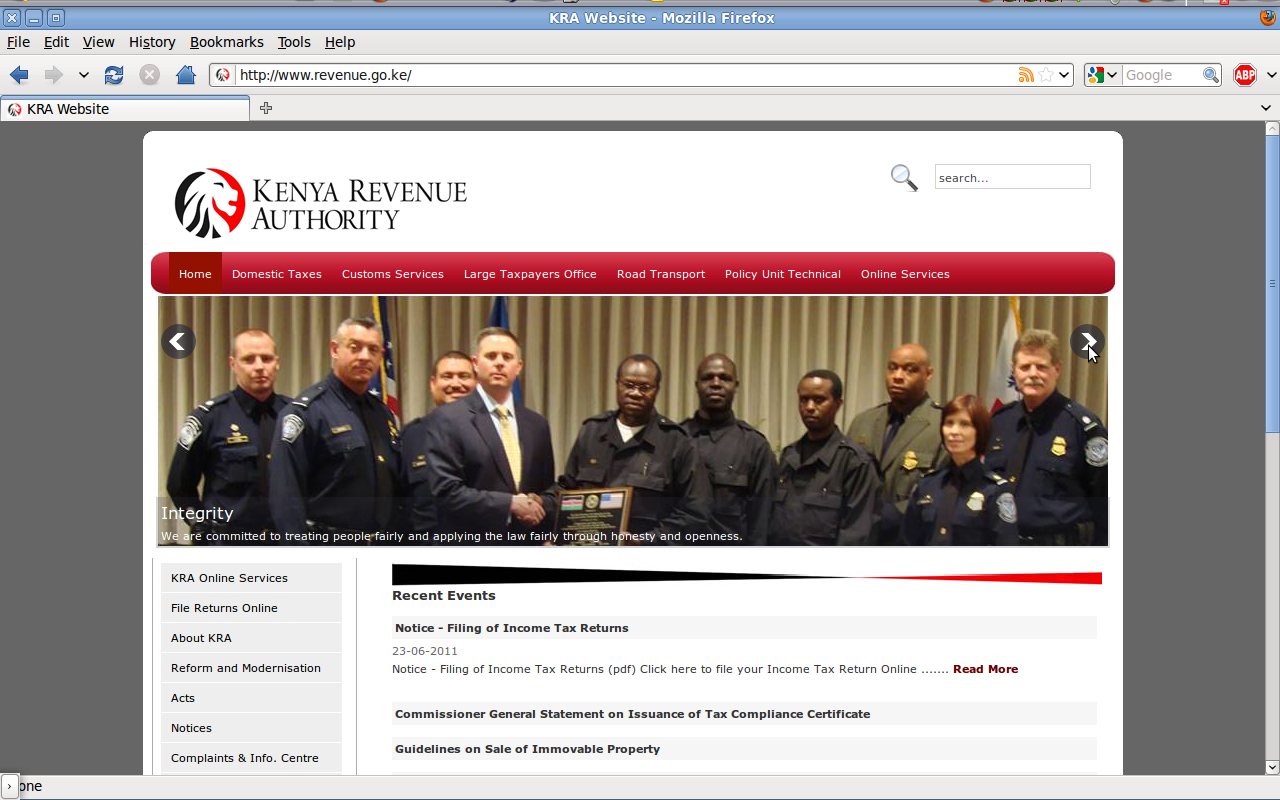
Task: Open Commissioner General Statement on Tax Compliance
Action: [632, 714]
